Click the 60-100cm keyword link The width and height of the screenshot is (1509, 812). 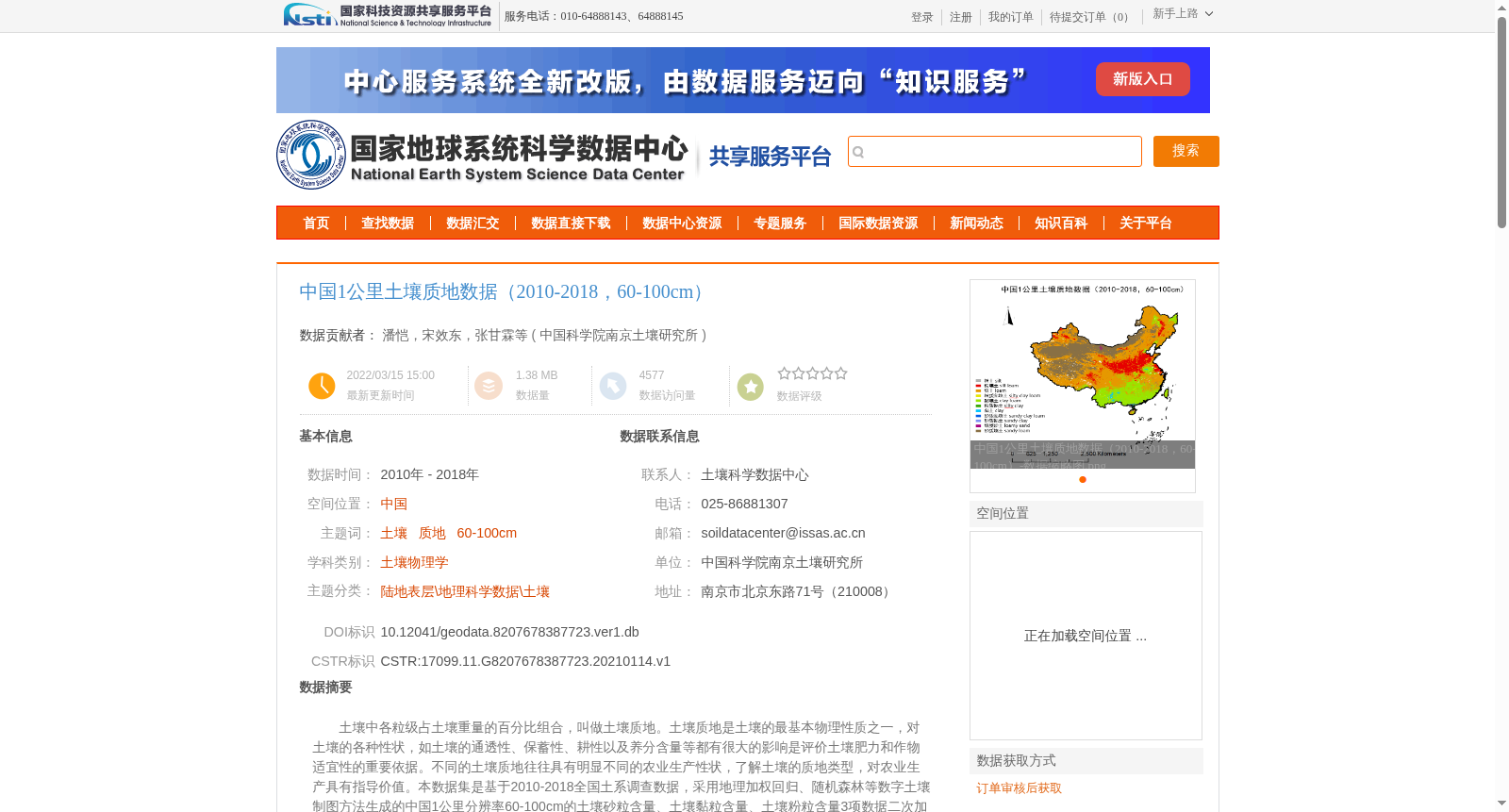[487, 533]
